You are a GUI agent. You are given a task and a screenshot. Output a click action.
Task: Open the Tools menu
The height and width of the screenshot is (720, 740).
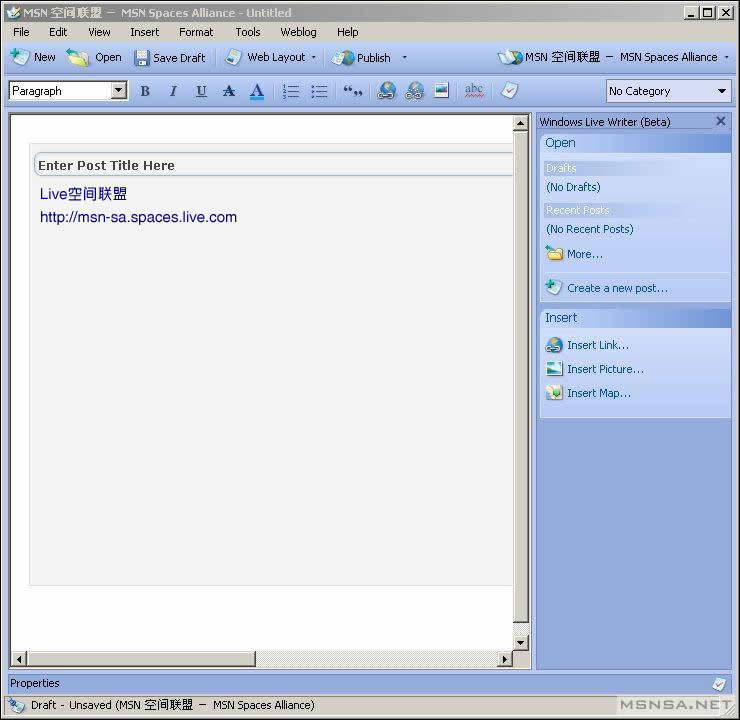pos(248,32)
